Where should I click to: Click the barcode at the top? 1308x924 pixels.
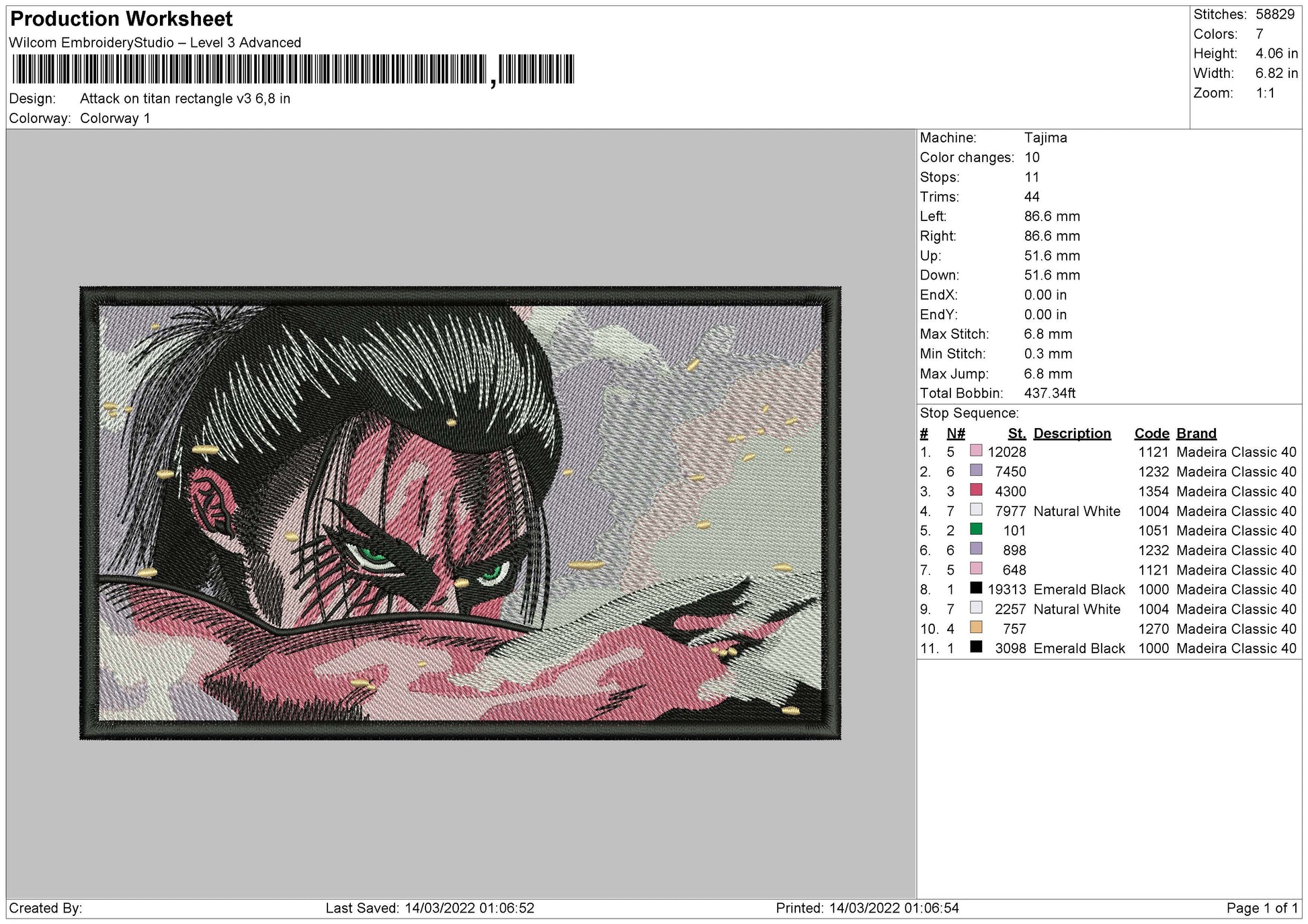[293, 69]
